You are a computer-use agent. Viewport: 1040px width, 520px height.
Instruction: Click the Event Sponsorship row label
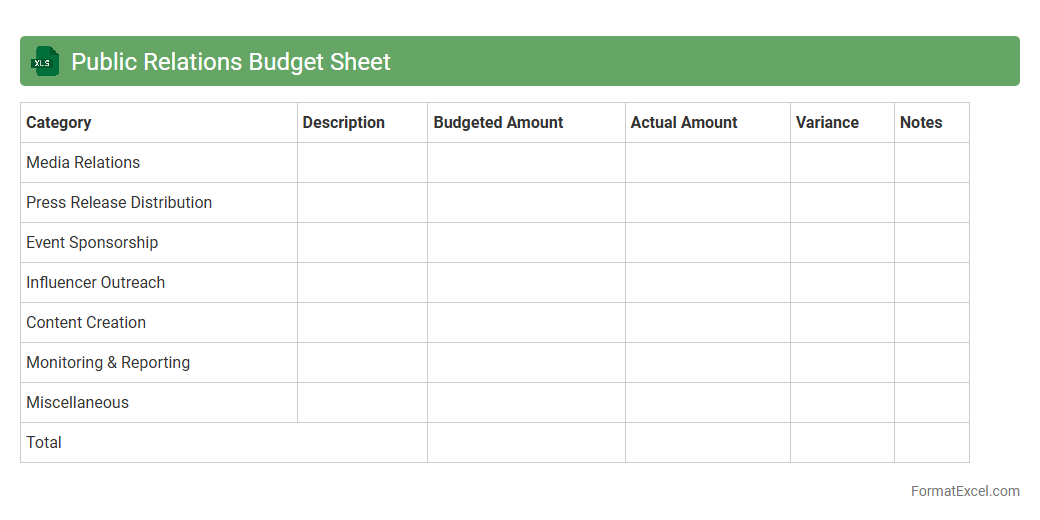coord(92,243)
